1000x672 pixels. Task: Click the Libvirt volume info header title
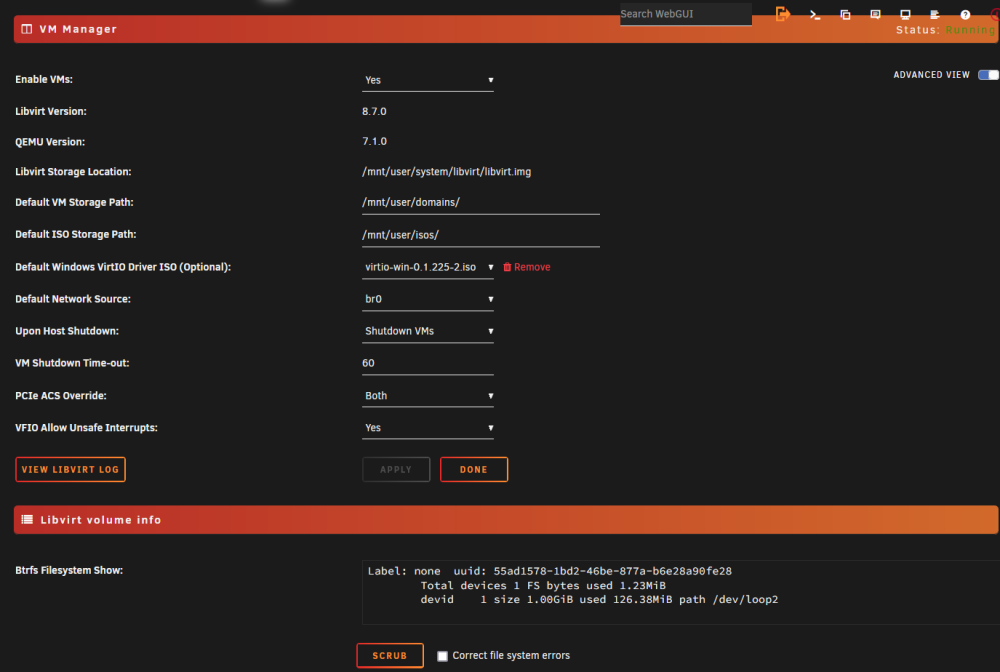click(101, 520)
